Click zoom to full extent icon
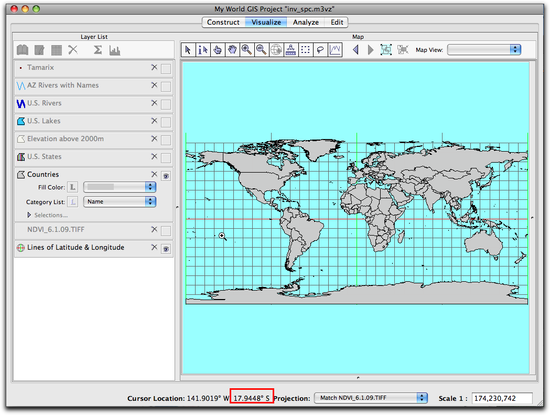550x415 pixels. click(386, 50)
